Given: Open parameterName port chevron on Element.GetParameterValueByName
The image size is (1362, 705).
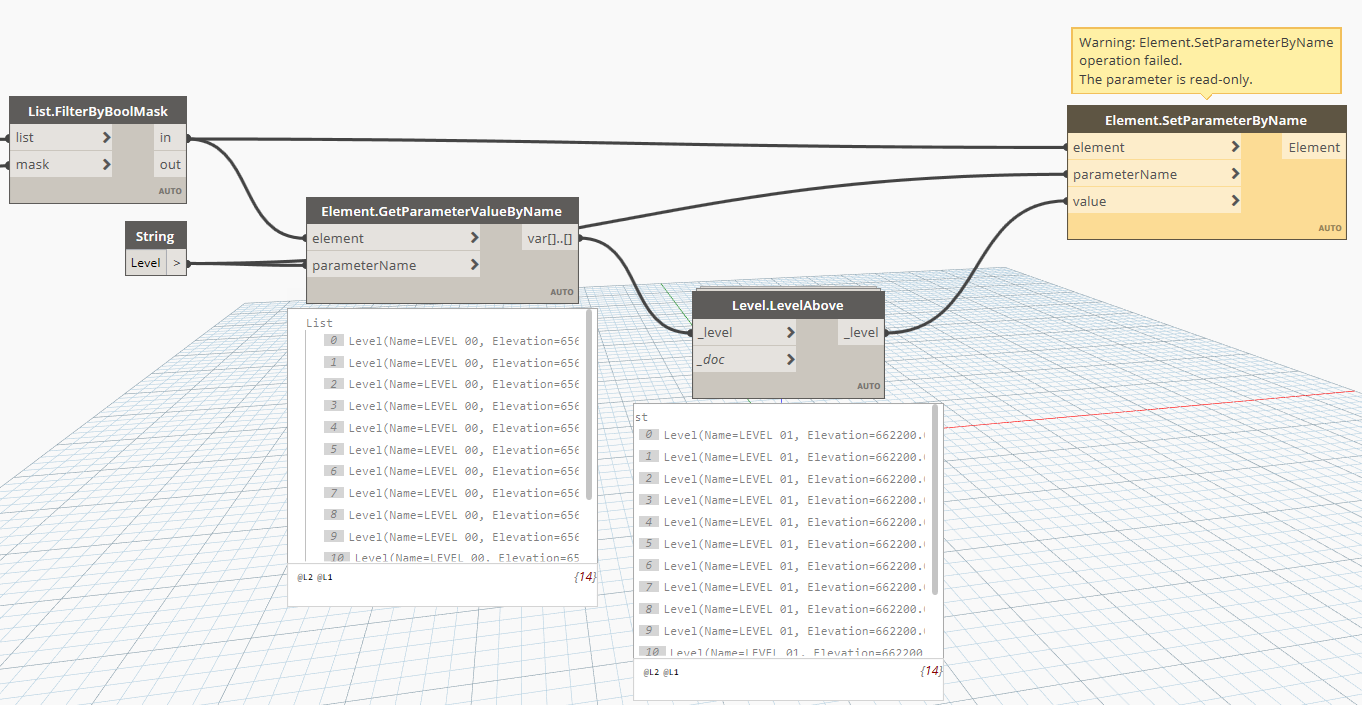Looking at the screenshot, I should click(x=474, y=265).
